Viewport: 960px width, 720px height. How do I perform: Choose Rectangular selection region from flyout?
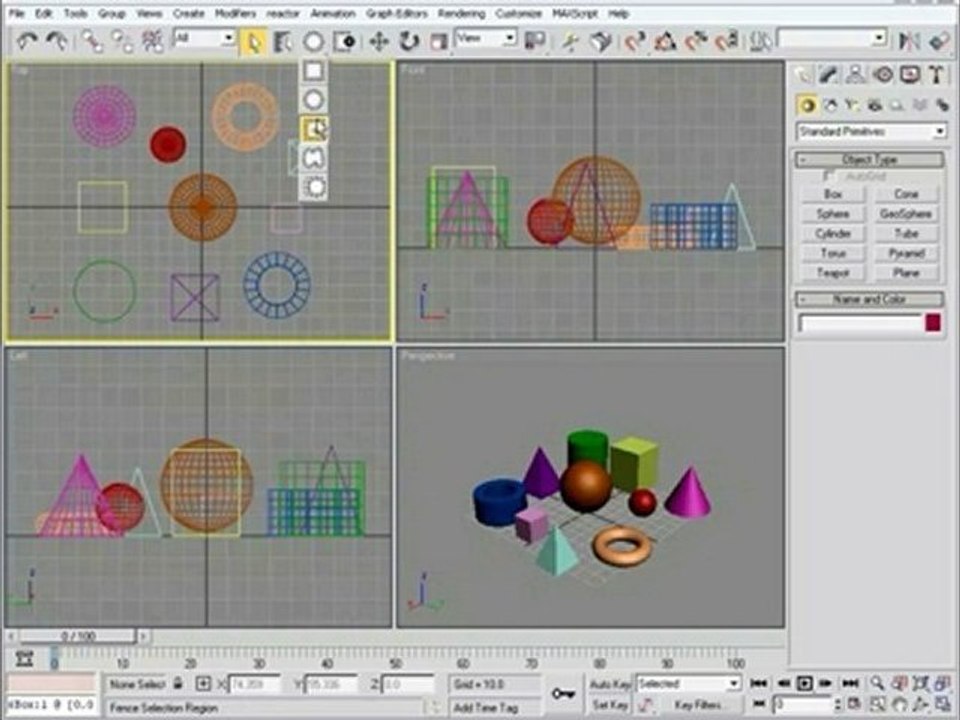313,71
